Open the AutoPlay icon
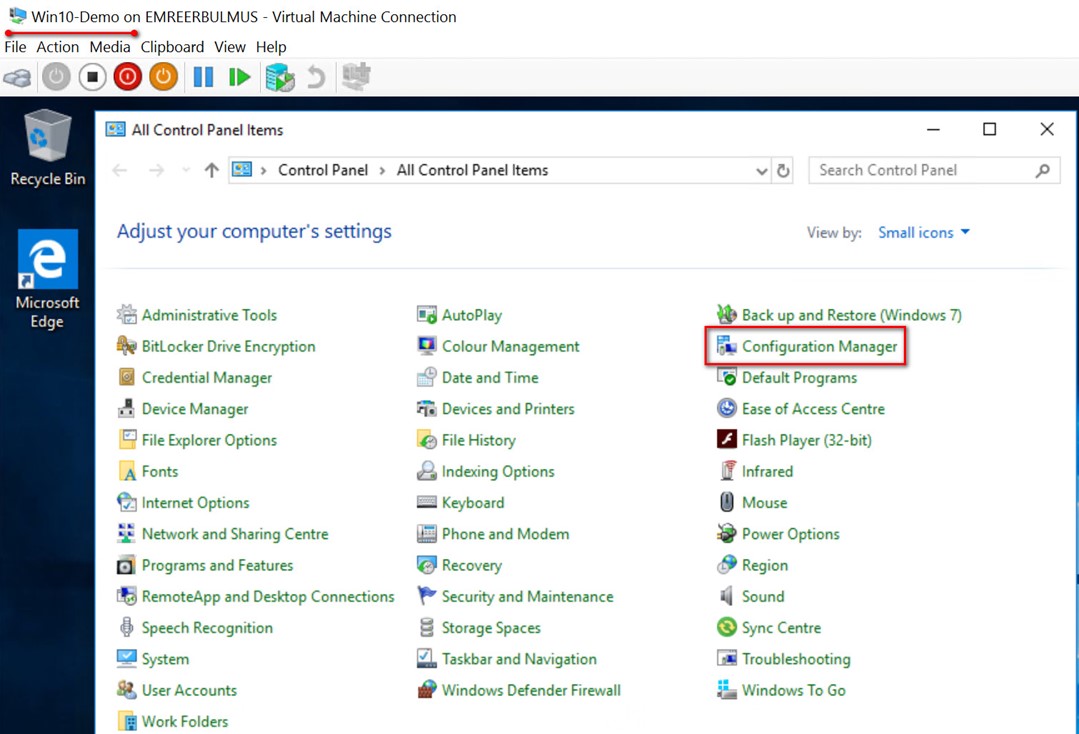 pos(427,314)
